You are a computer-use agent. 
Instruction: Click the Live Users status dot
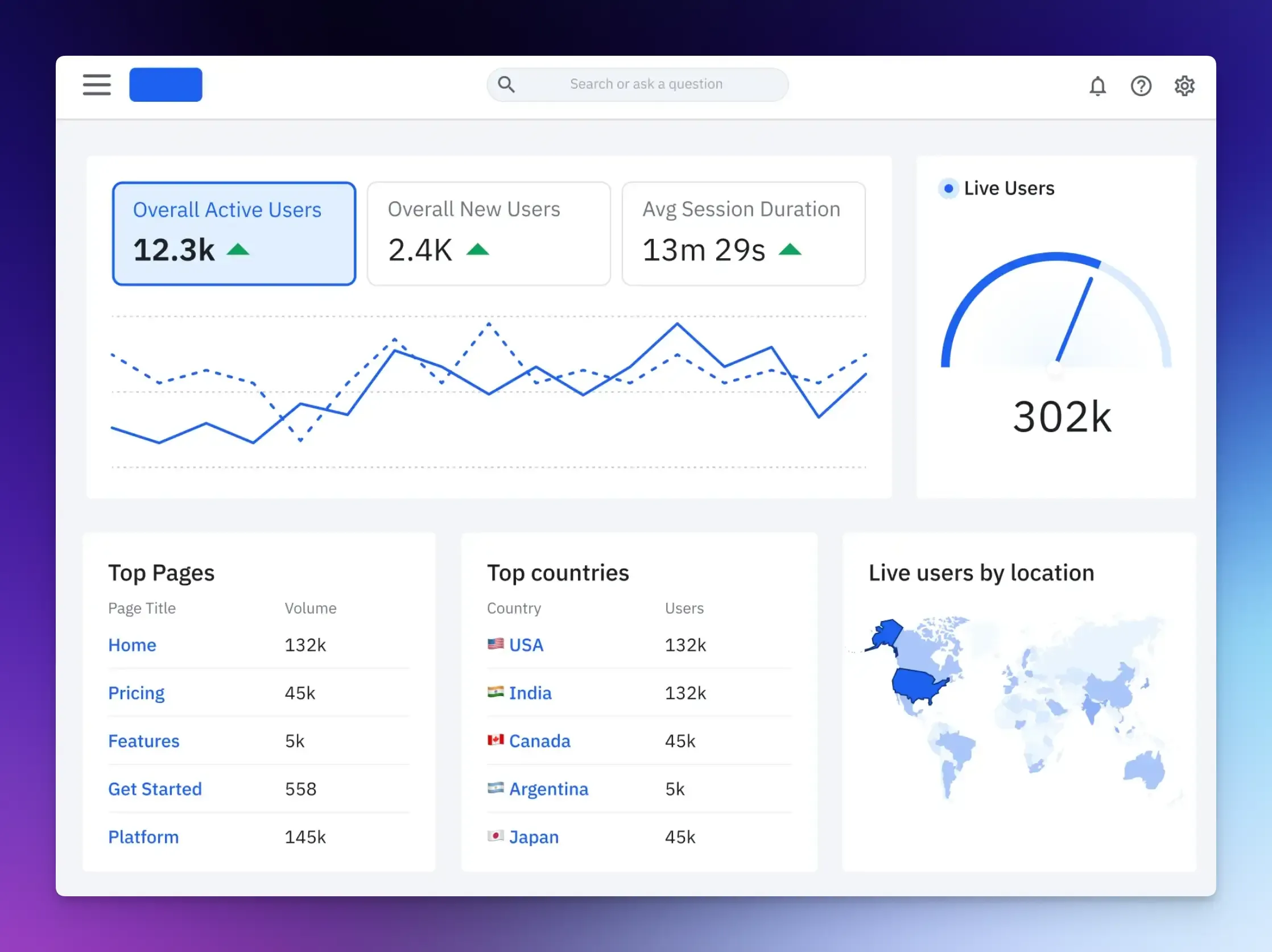tap(948, 189)
